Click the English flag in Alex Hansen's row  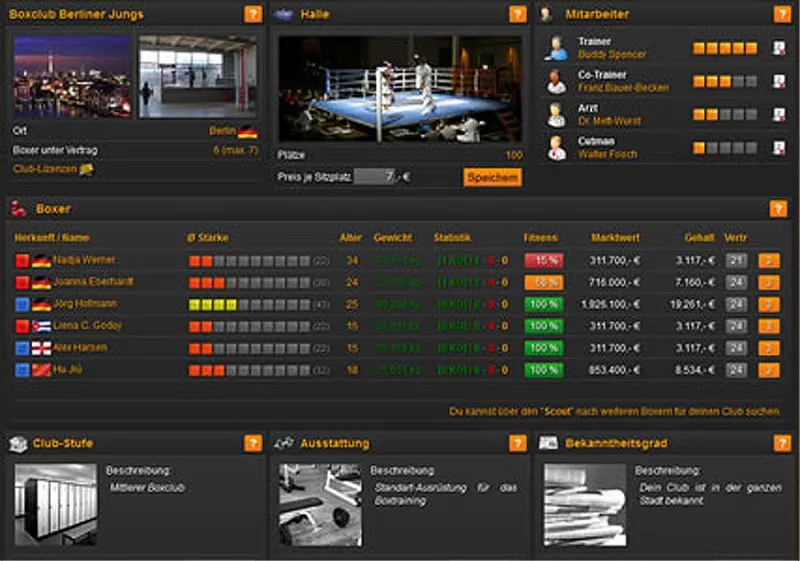click(41, 348)
